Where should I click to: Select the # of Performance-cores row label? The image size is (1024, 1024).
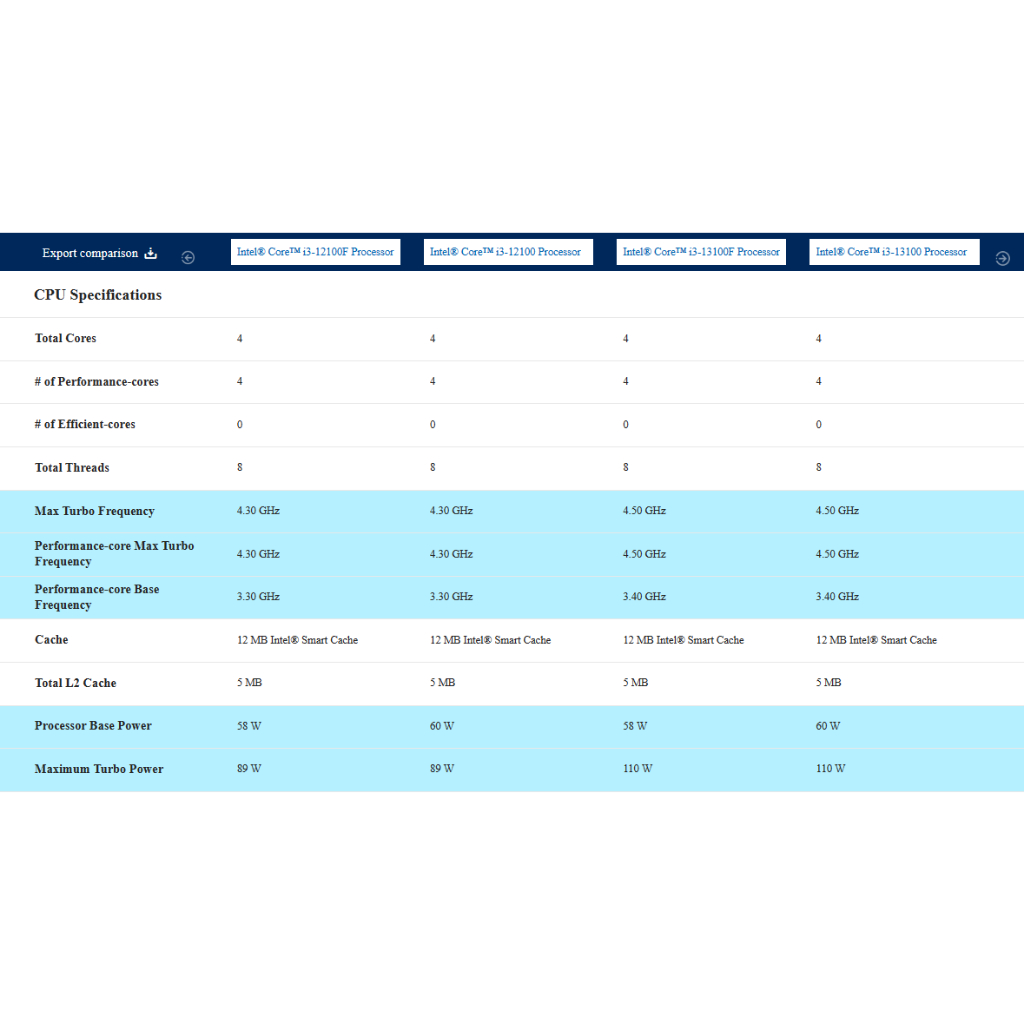pyautogui.click(x=96, y=382)
